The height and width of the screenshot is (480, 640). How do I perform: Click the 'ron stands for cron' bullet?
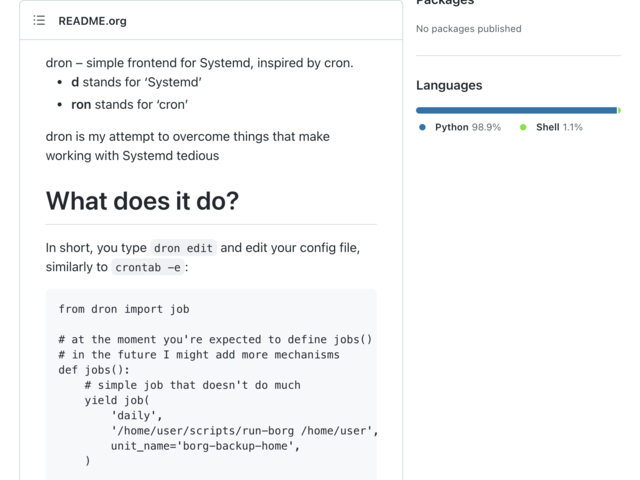click(x=129, y=104)
